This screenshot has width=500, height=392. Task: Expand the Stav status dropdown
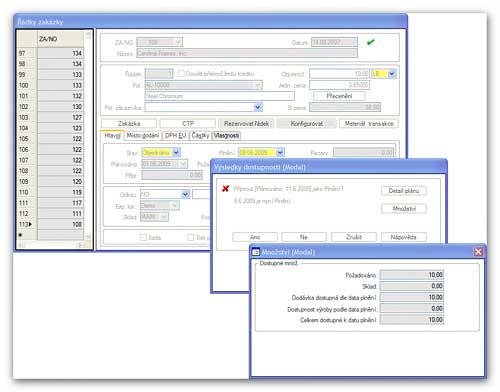(x=177, y=153)
